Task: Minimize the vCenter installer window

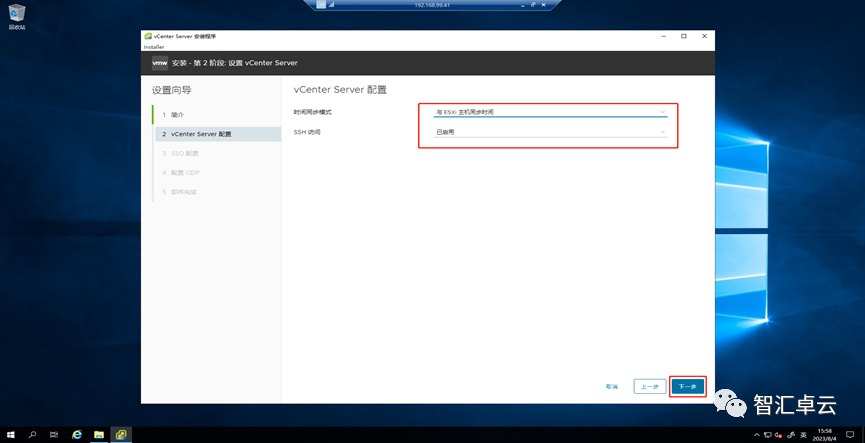Action: (663, 36)
